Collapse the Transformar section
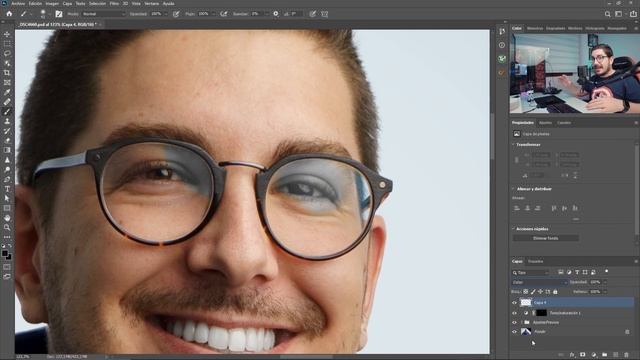Screen dimensions: 640x360 click(x=513, y=144)
